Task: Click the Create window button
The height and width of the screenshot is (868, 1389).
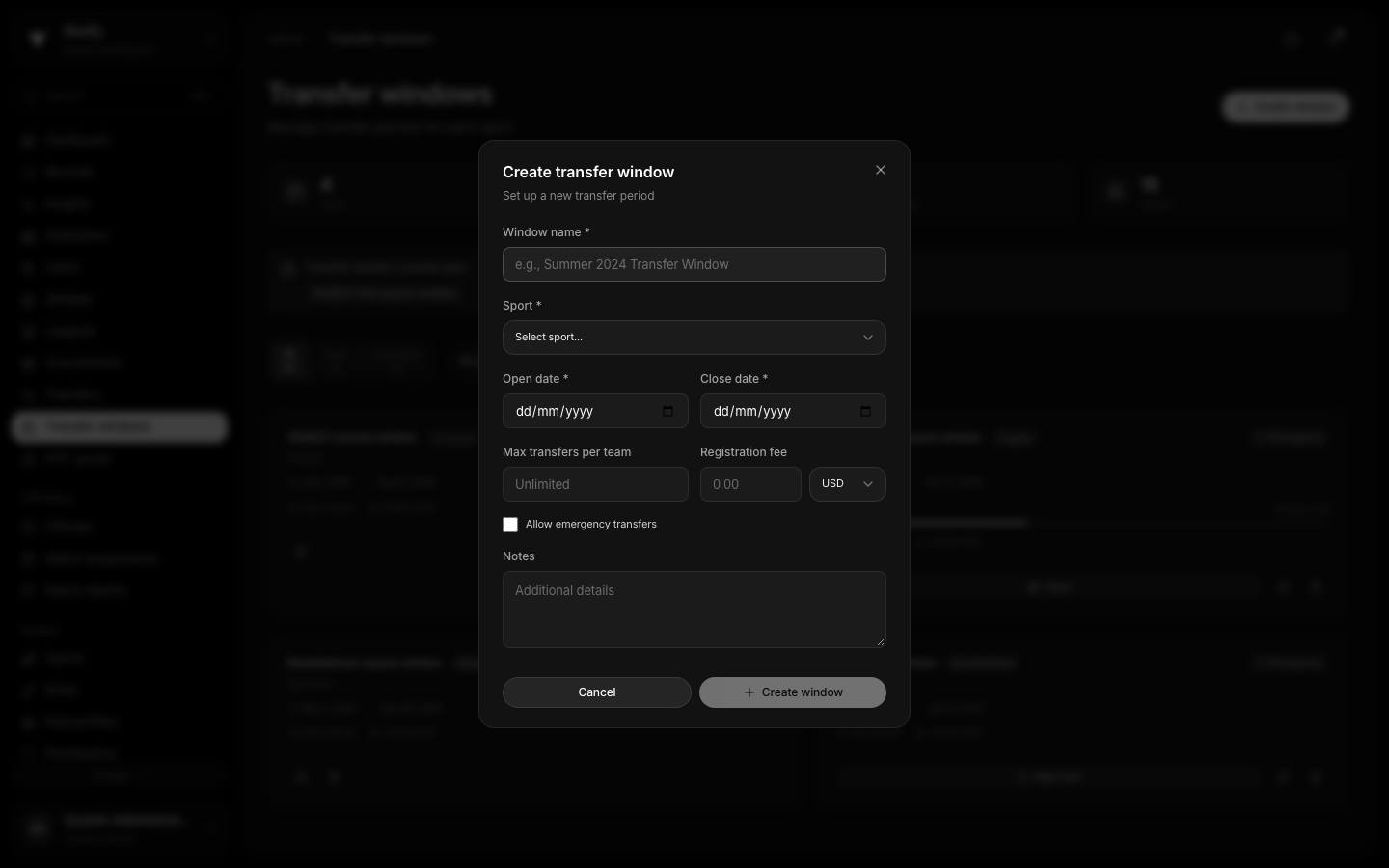Action: 793,692
